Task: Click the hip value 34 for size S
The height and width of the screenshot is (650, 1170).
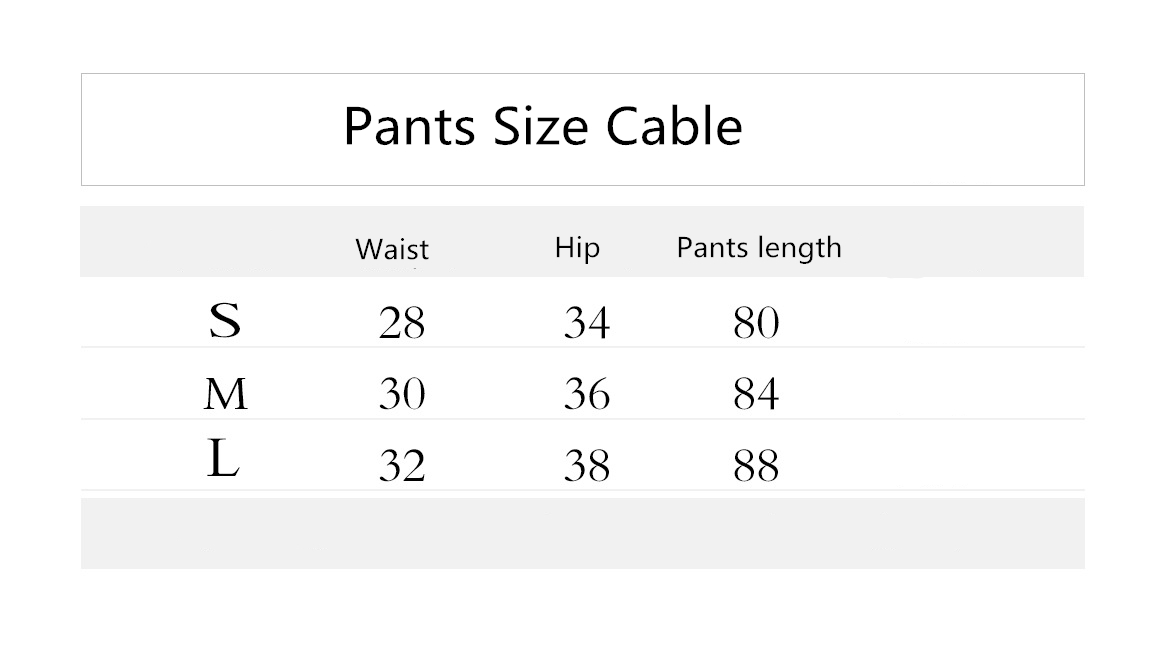Action: [x=586, y=323]
